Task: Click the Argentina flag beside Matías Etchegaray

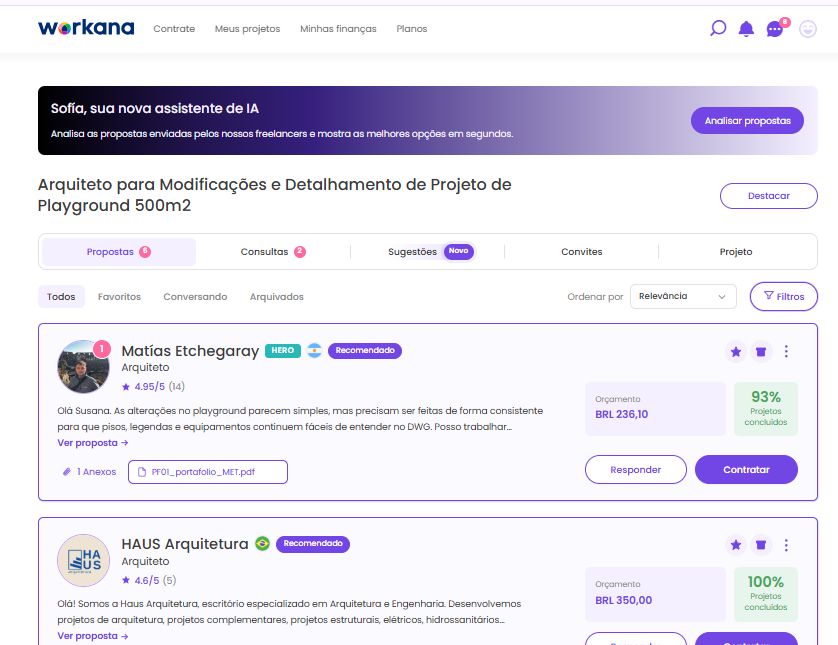Action: coord(314,351)
